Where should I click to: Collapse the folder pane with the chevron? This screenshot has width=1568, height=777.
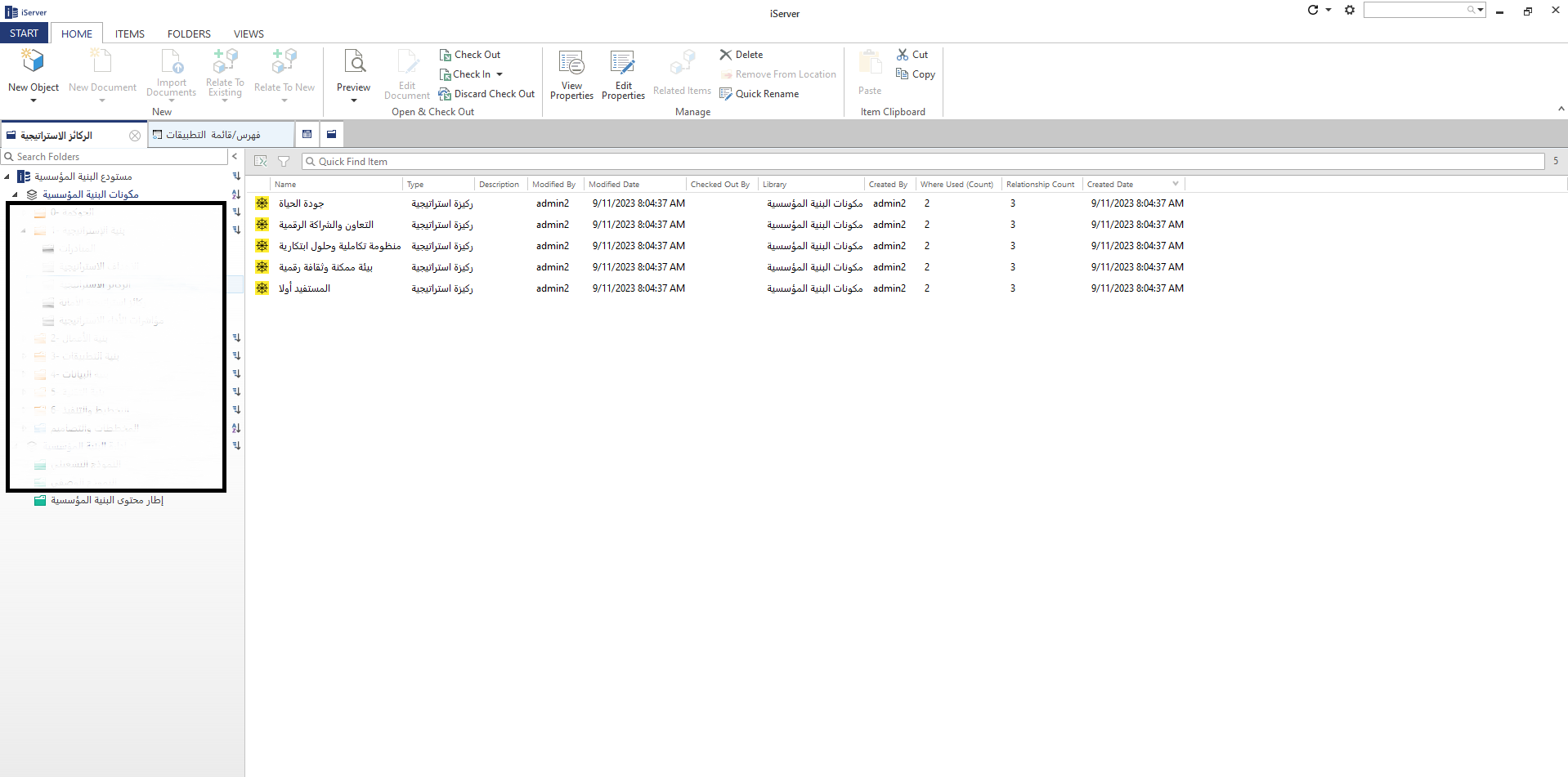(x=235, y=156)
